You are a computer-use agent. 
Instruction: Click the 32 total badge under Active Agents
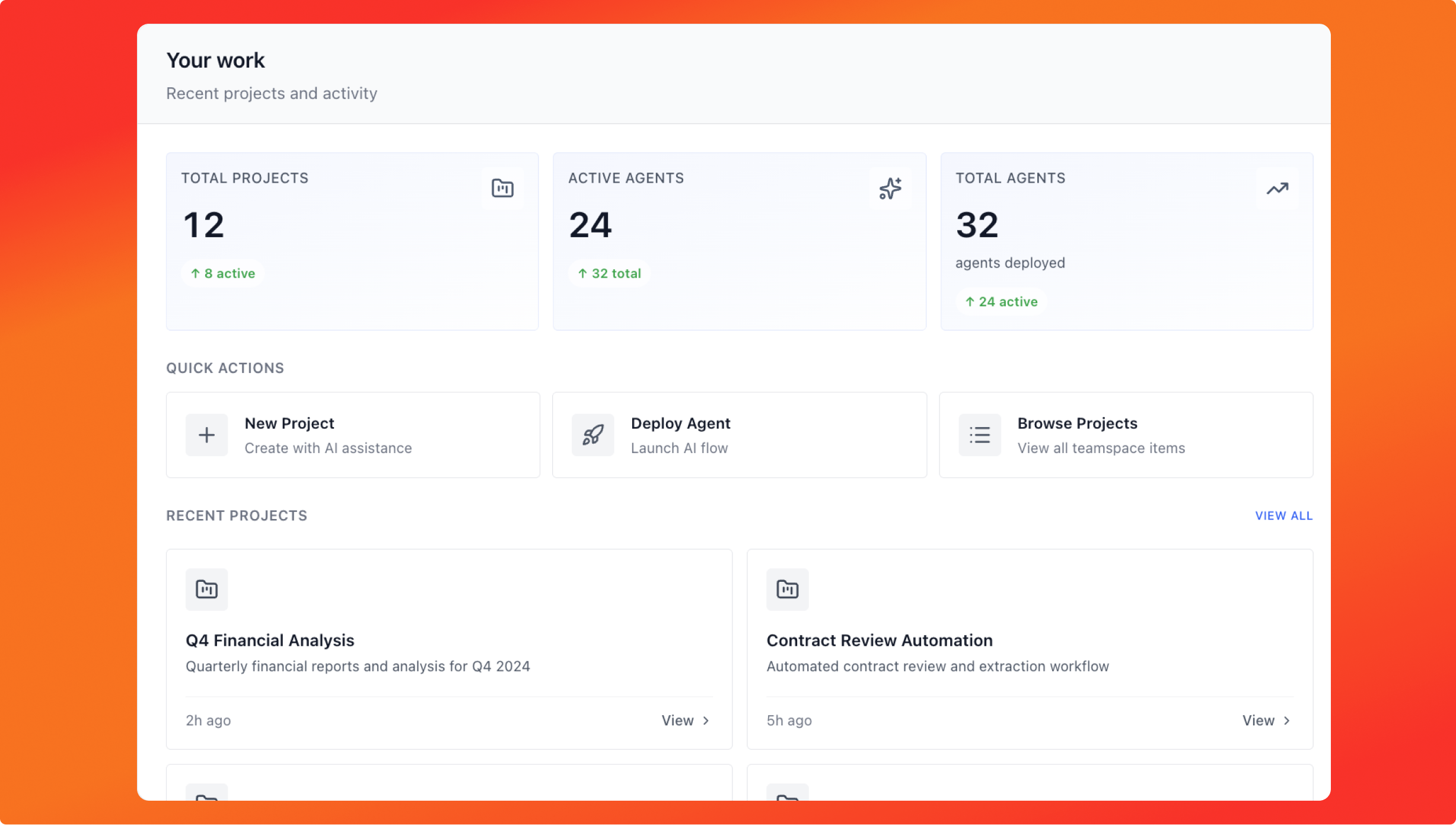pyautogui.click(x=609, y=273)
